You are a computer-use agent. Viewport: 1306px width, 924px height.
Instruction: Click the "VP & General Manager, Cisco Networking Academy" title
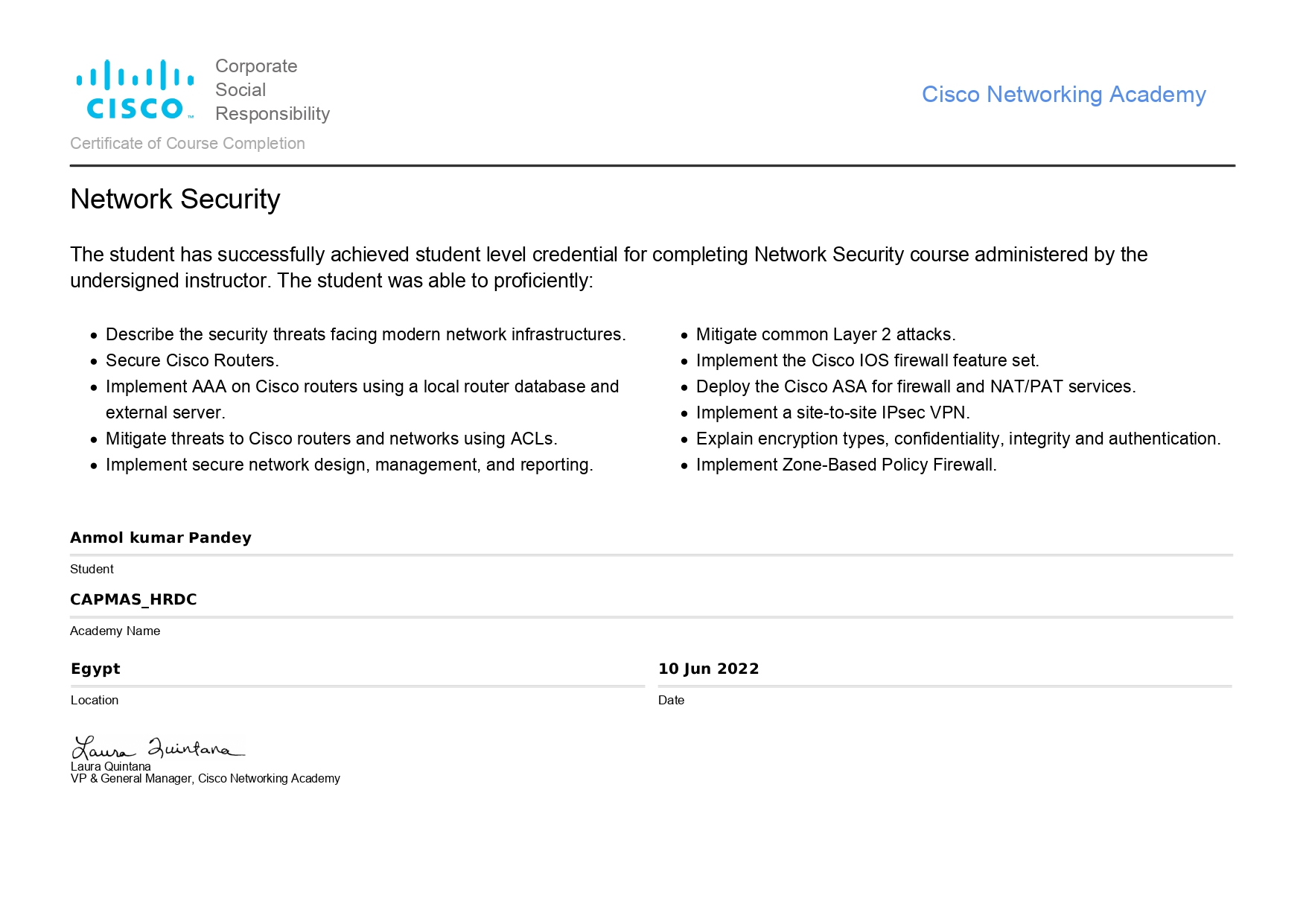click(206, 779)
